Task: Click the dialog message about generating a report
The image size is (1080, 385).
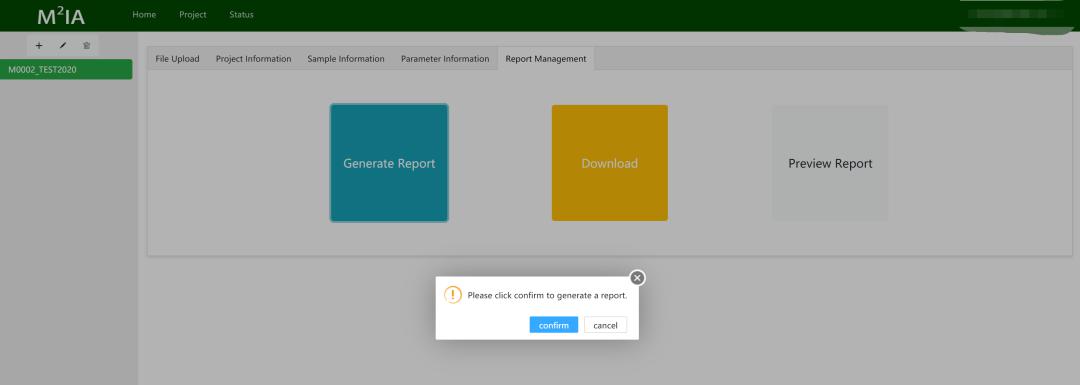Action: tap(548, 295)
